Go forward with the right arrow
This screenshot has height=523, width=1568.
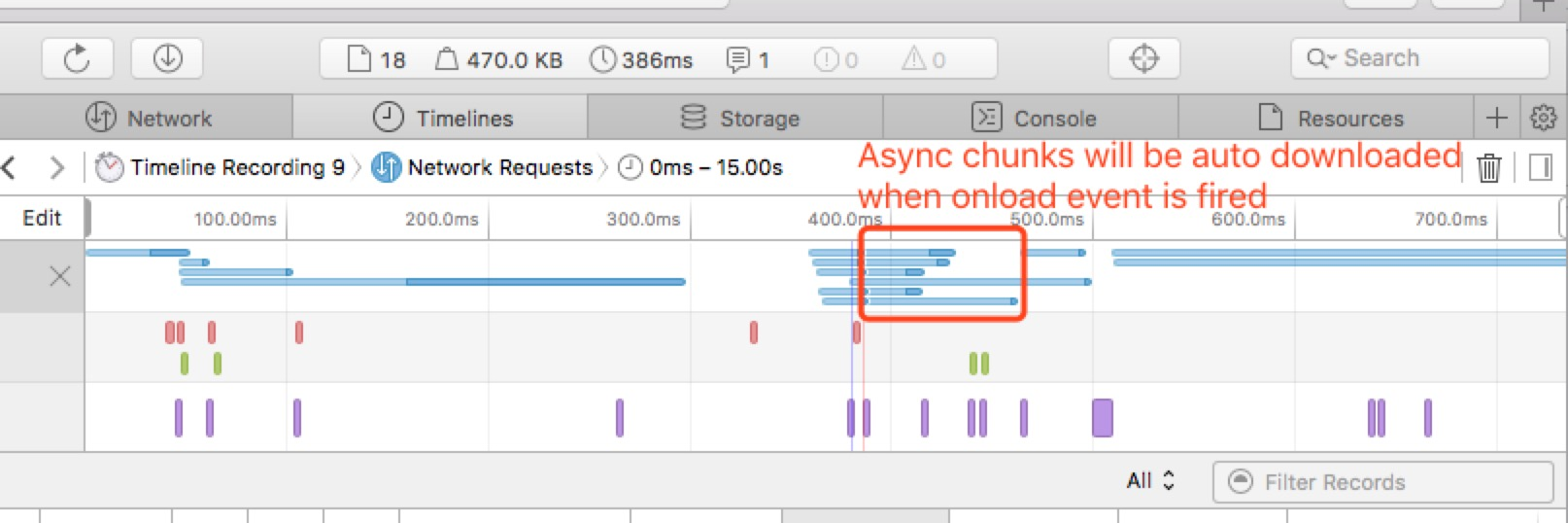(x=56, y=168)
